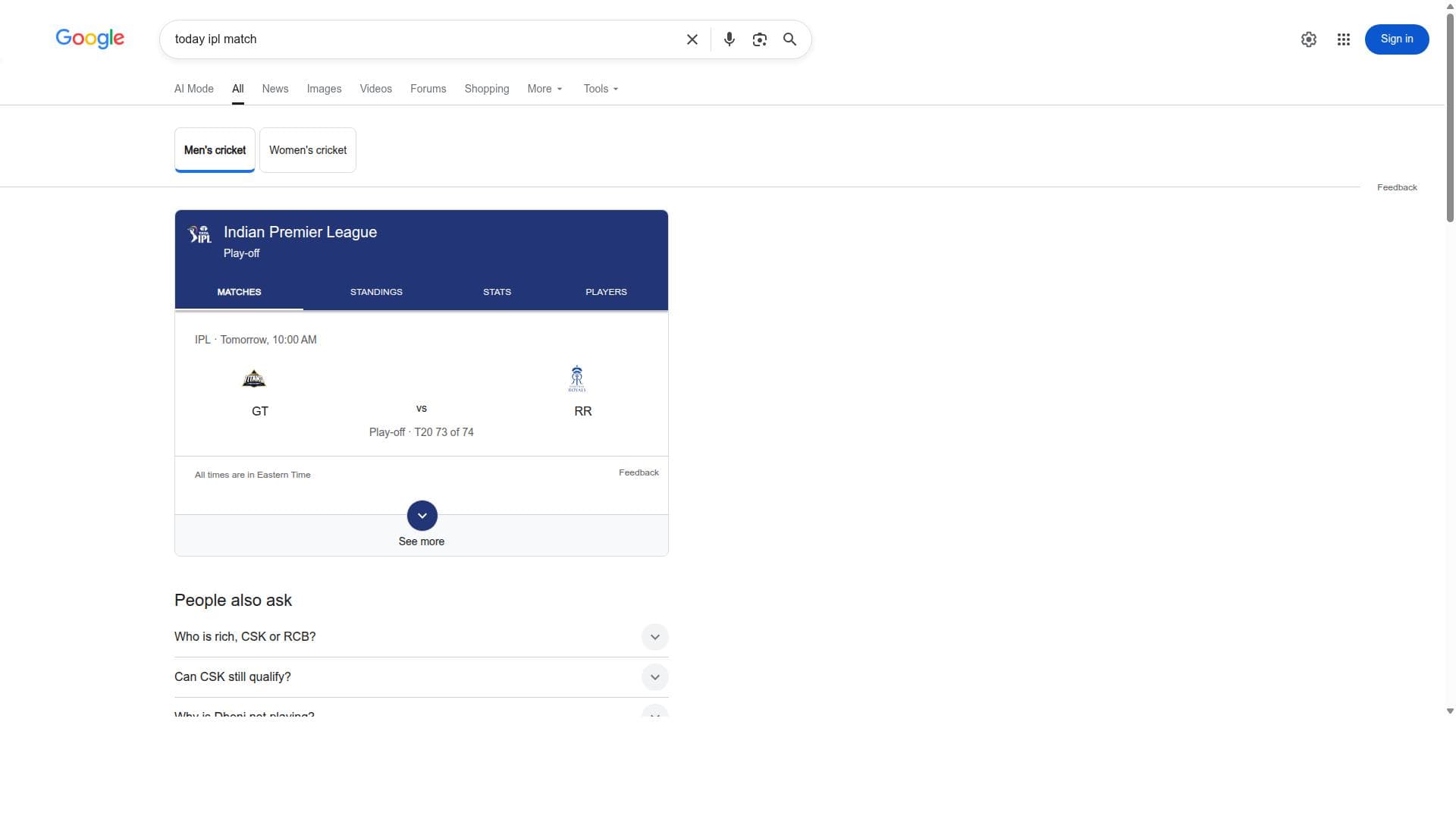
Task: Switch to the STANDINGS tab
Action: click(376, 292)
